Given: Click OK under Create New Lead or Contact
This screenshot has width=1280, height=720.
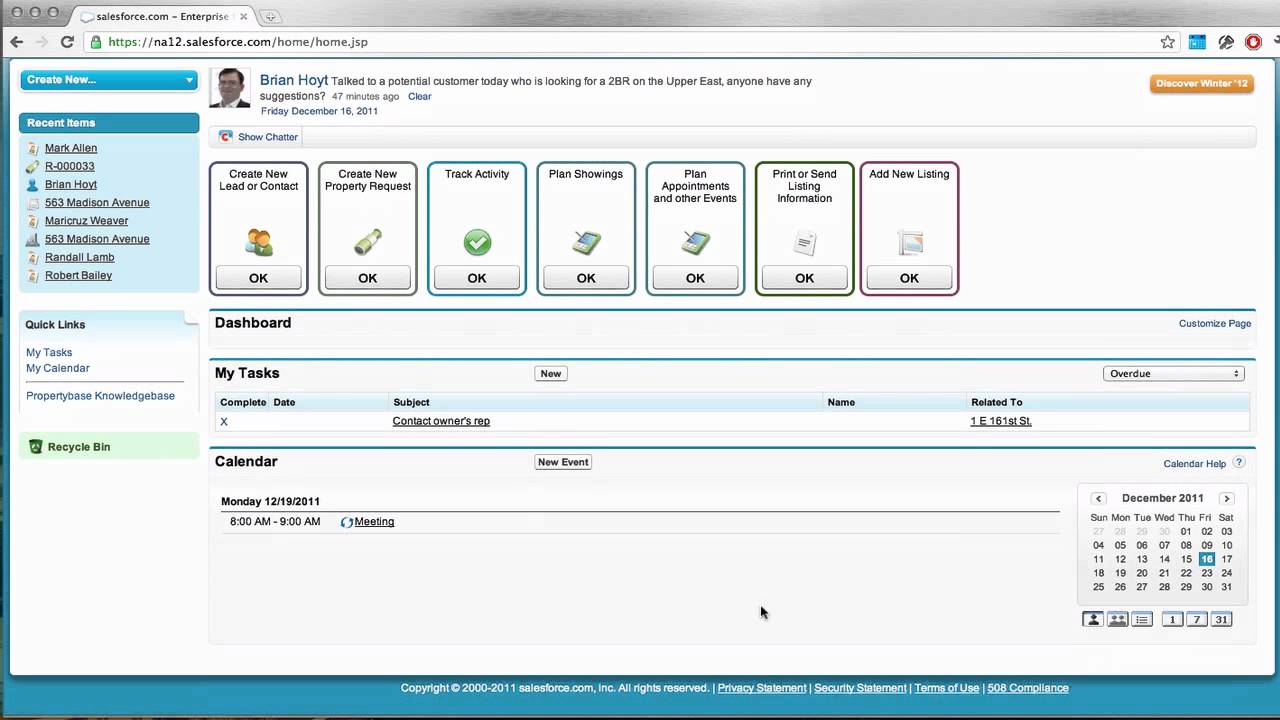Looking at the screenshot, I should 259,278.
